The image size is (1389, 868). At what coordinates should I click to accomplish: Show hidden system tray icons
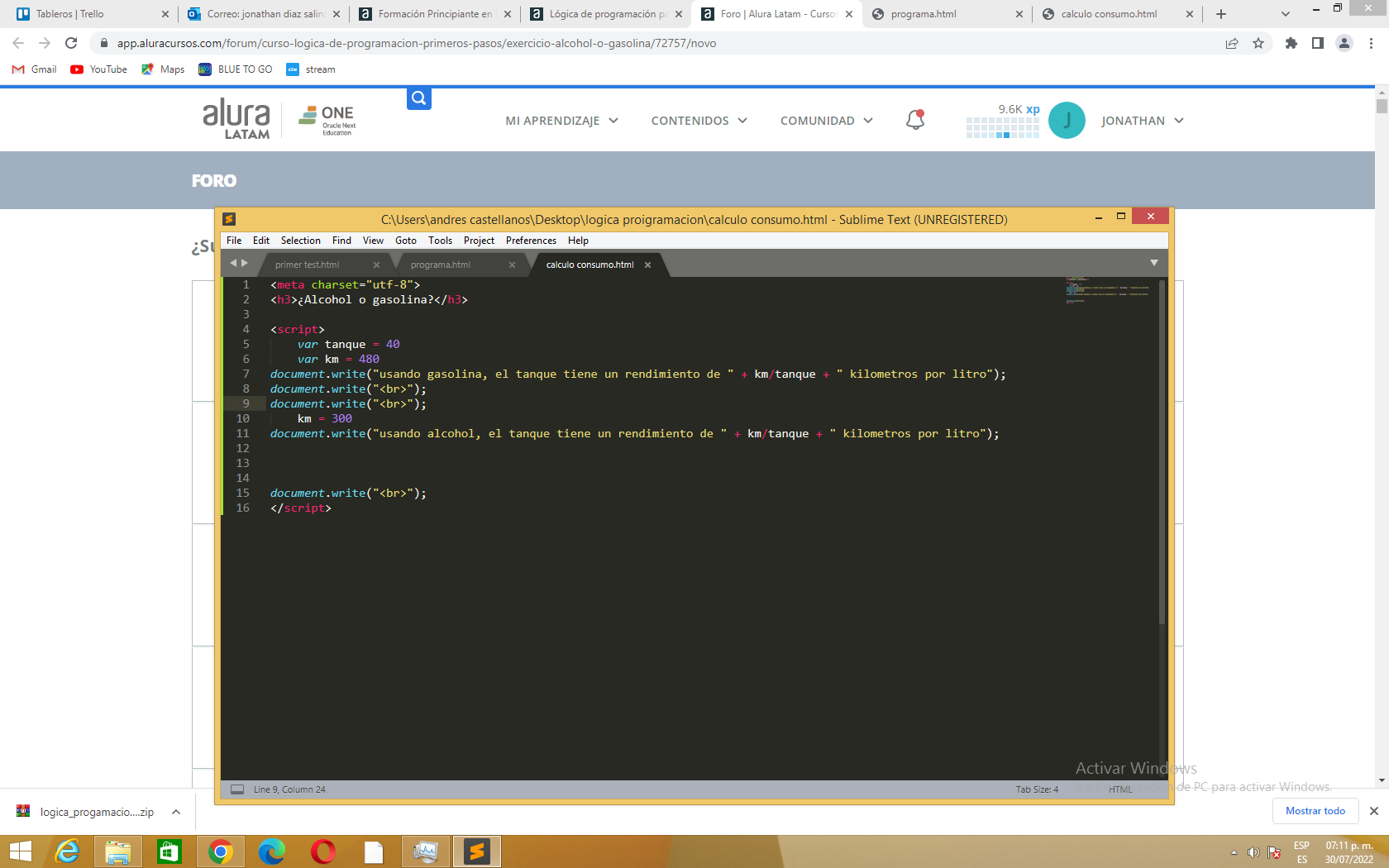pos(1234,852)
